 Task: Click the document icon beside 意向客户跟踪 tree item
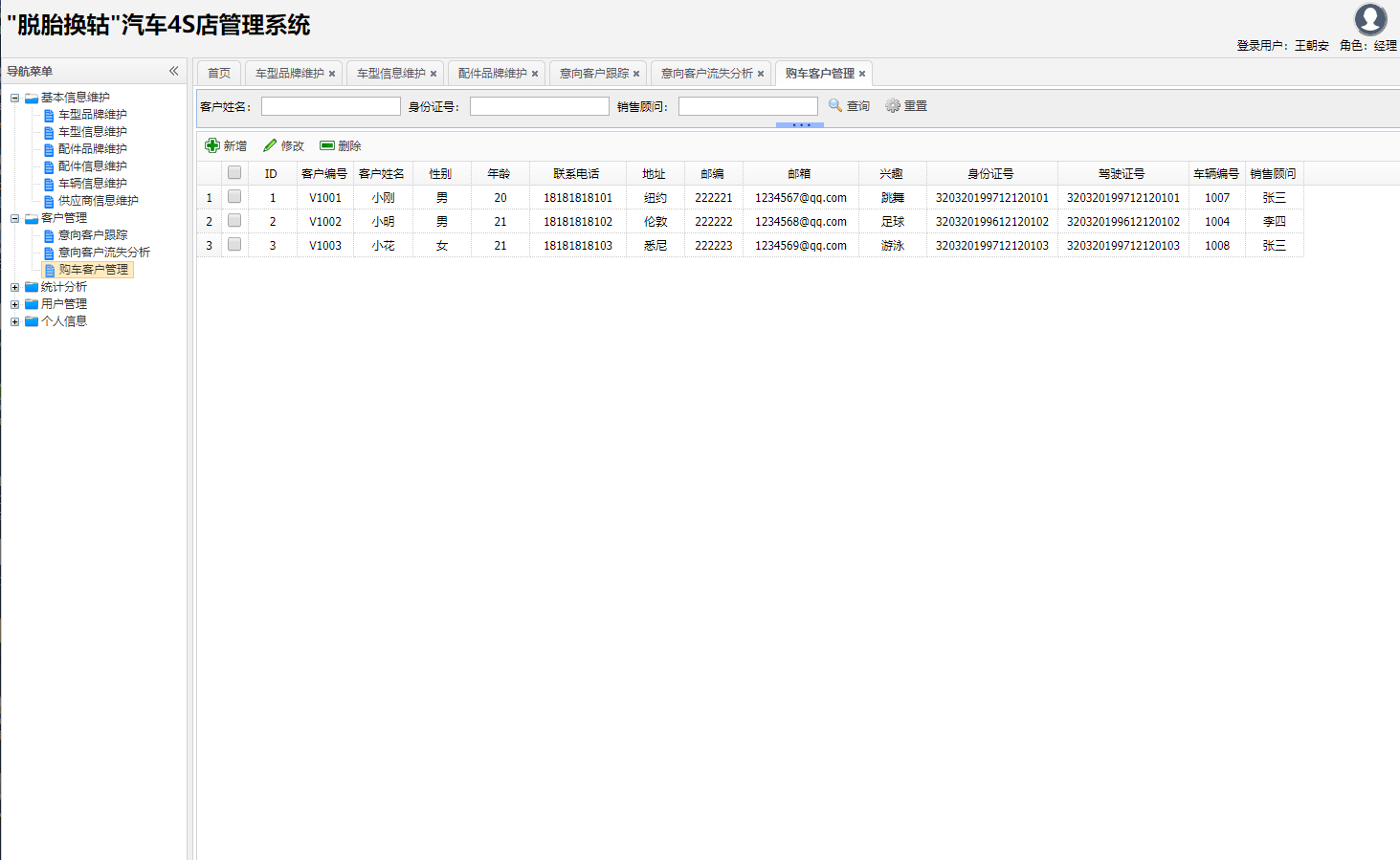pyautogui.click(x=49, y=235)
